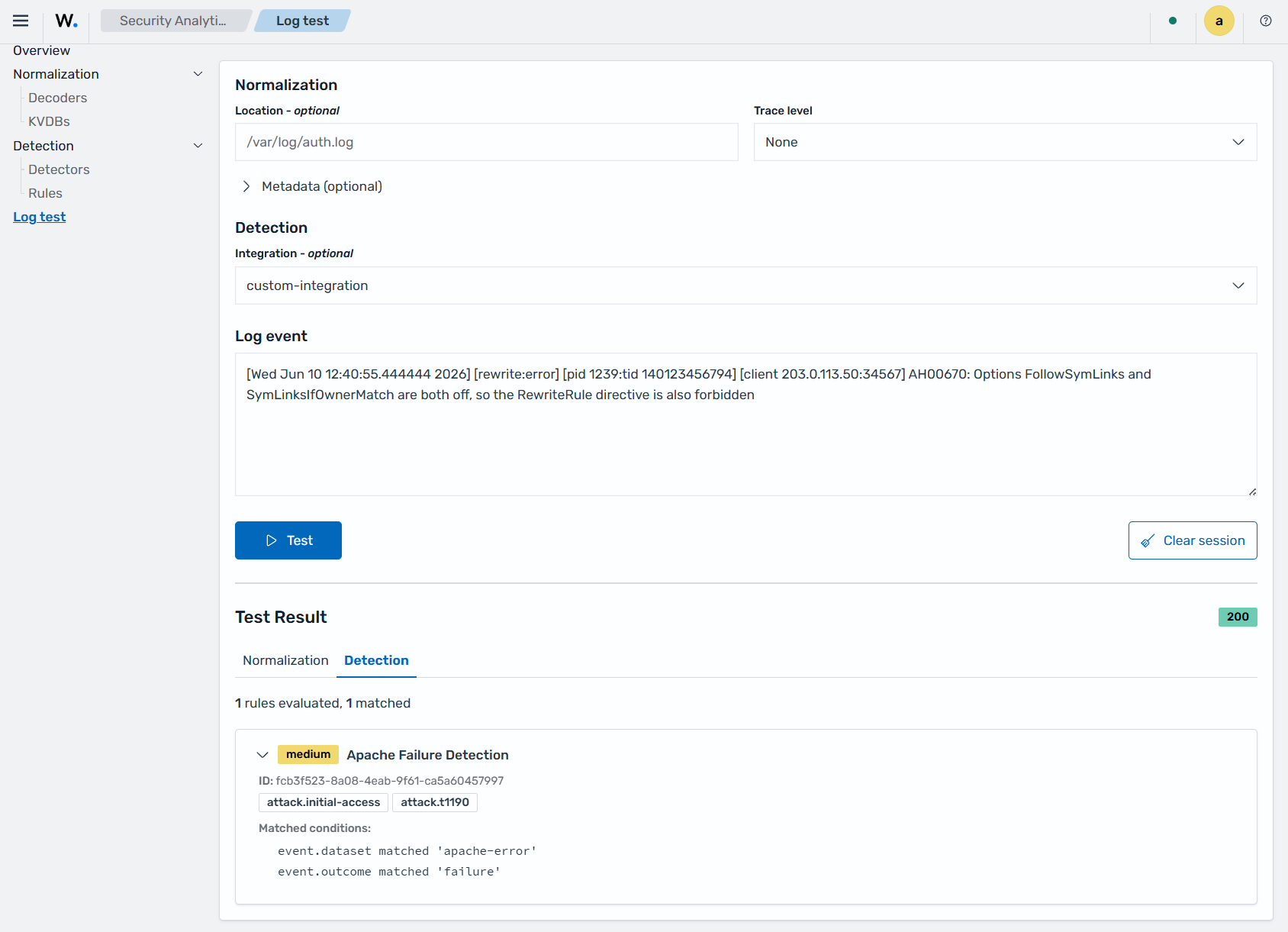This screenshot has height=932, width=1288.
Task: Open the Integration dropdown
Action: click(x=745, y=285)
